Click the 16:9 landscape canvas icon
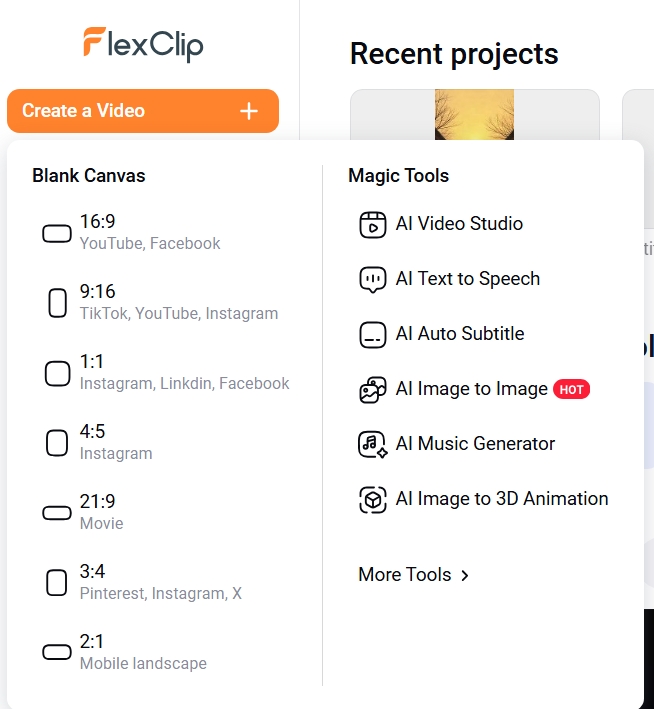Image resolution: width=654 pixels, height=709 pixels. (x=57, y=233)
